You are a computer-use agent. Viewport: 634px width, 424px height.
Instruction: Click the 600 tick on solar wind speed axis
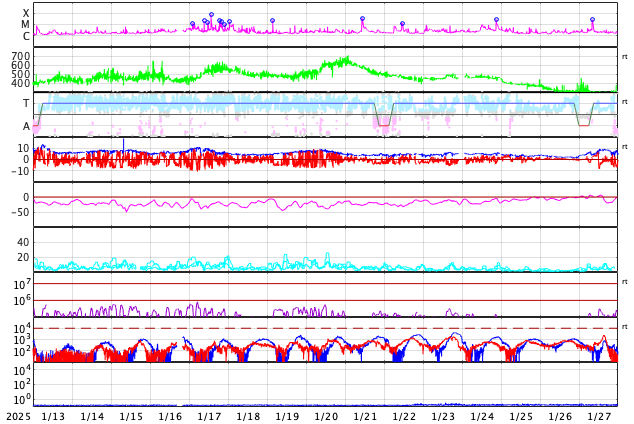tap(21, 65)
